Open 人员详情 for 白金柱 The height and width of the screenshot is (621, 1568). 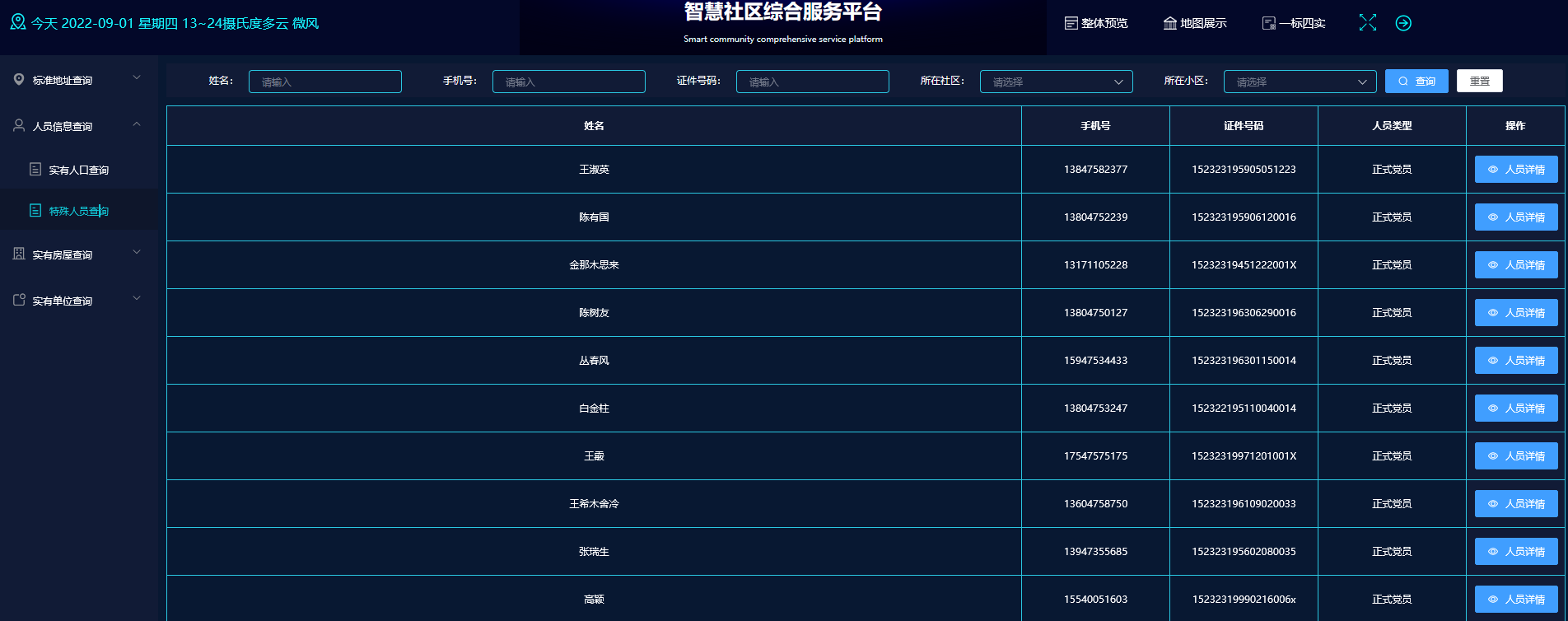pyautogui.click(x=1515, y=409)
